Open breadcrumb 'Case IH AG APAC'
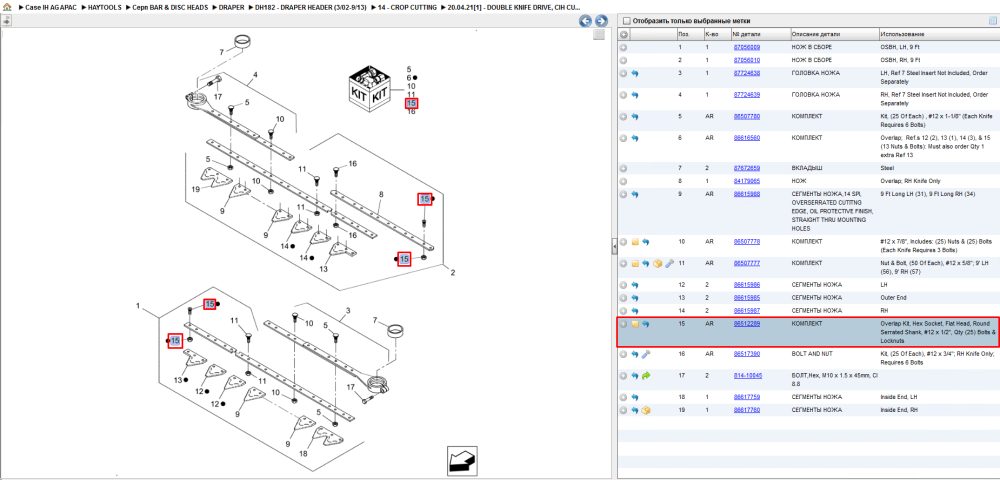 click(x=51, y=7)
